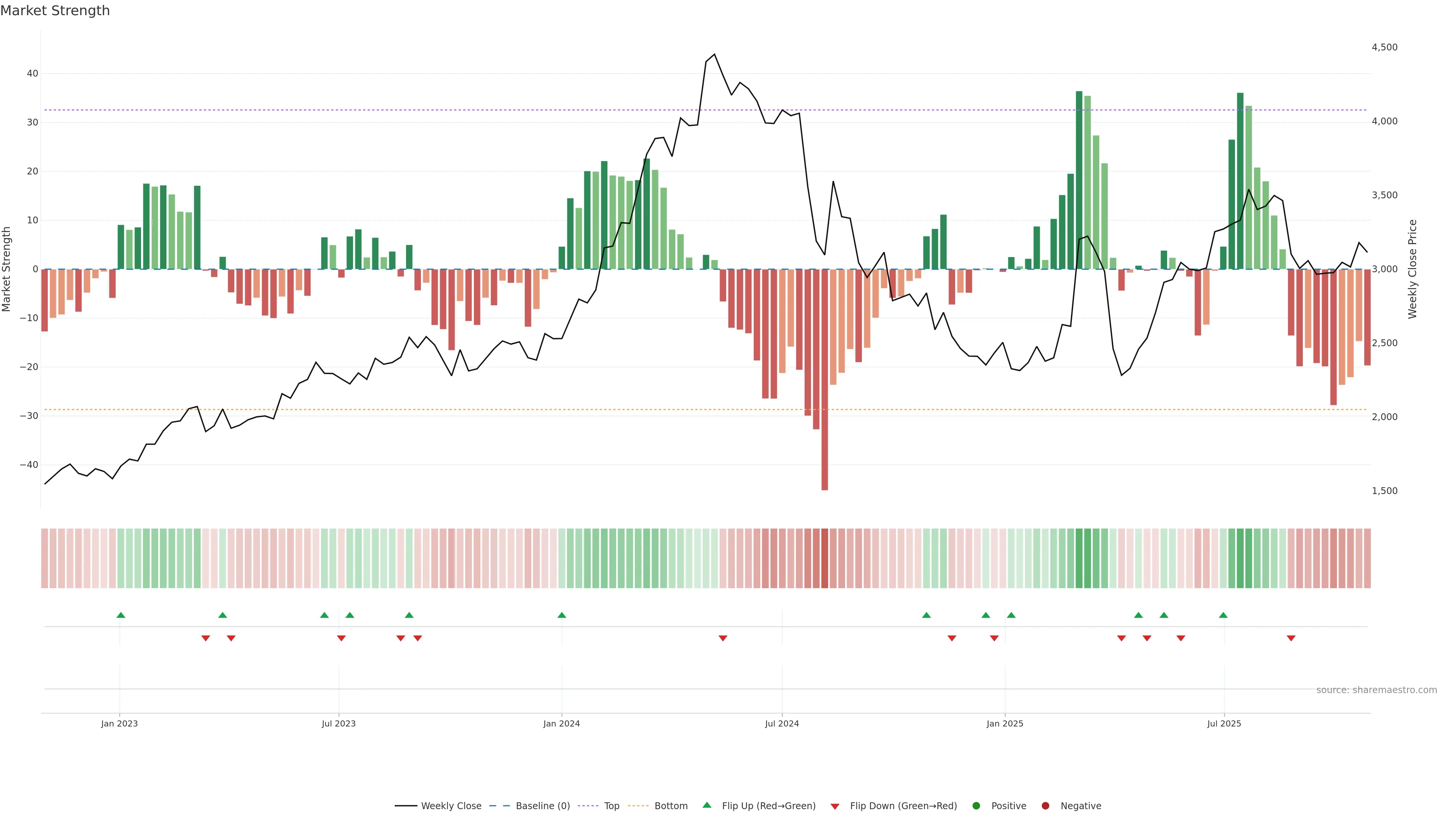The image size is (1456, 819).
Task: Click the last red flip-down triangle after Jul 2025
Action: coord(1291,638)
